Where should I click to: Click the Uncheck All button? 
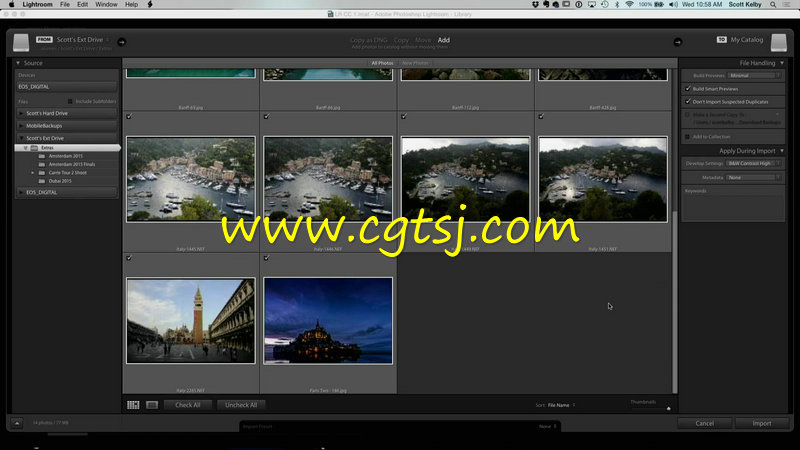(241, 405)
